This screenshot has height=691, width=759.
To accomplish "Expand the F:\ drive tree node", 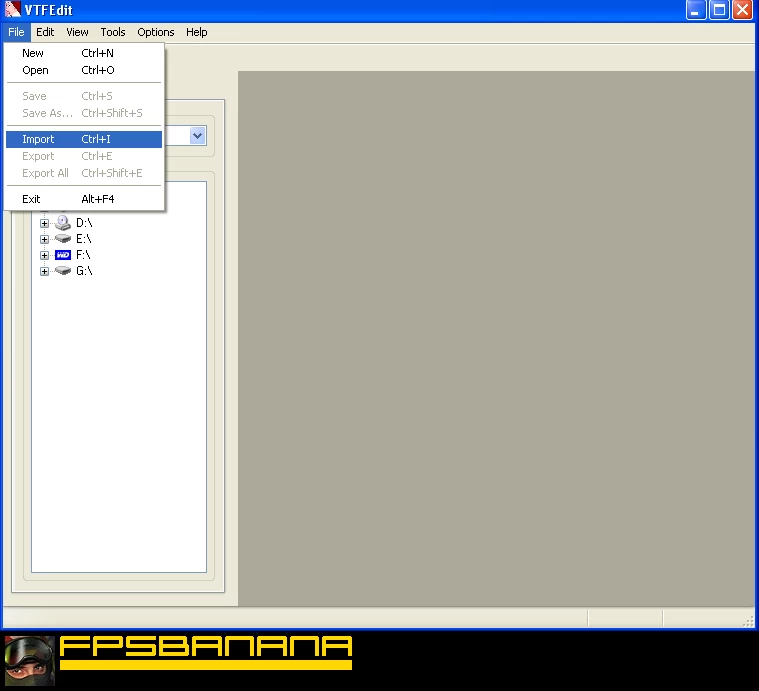I will tap(44, 256).
